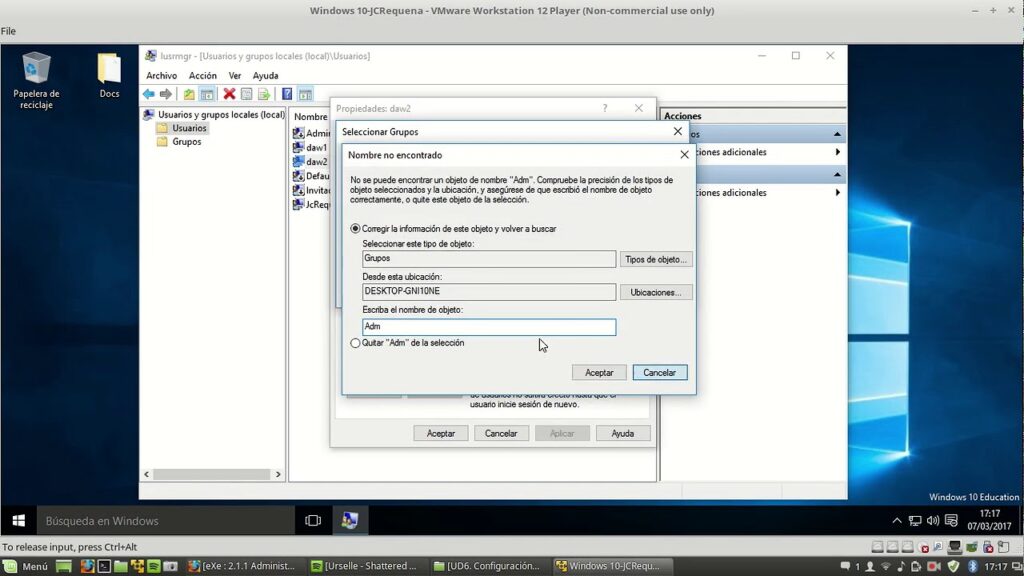1024x576 pixels.
Task: Choose 'Quitar "Adm" de la selección' option
Action: pyautogui.click(x=356, y=342)
